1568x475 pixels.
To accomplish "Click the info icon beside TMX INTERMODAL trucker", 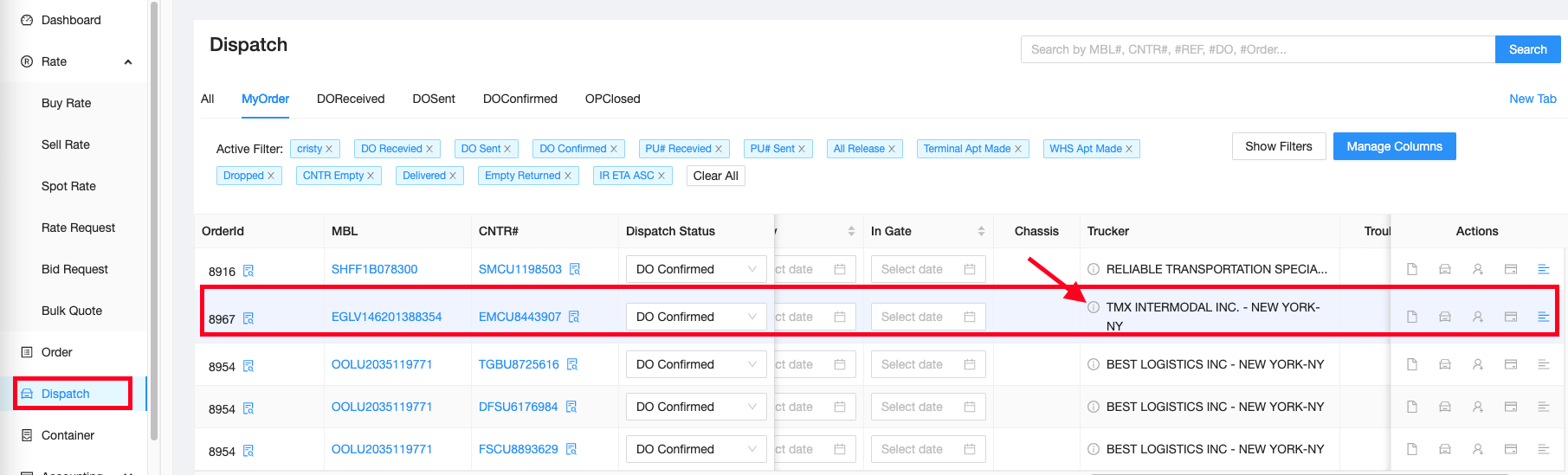I will [1094, 307].
